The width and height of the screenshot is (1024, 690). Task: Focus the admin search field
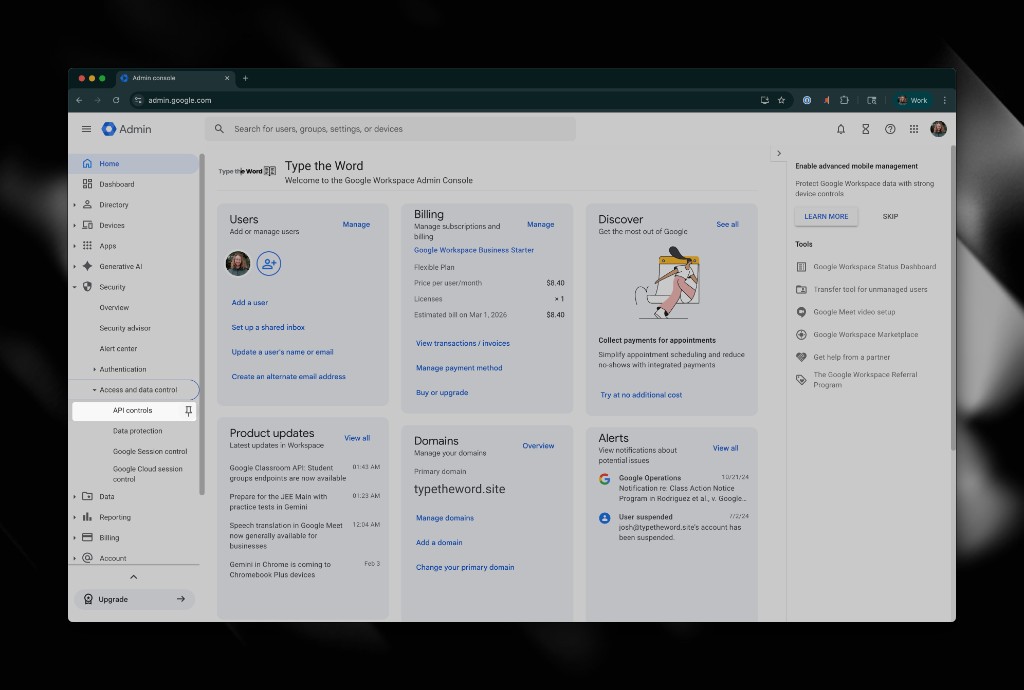[391, 129]
